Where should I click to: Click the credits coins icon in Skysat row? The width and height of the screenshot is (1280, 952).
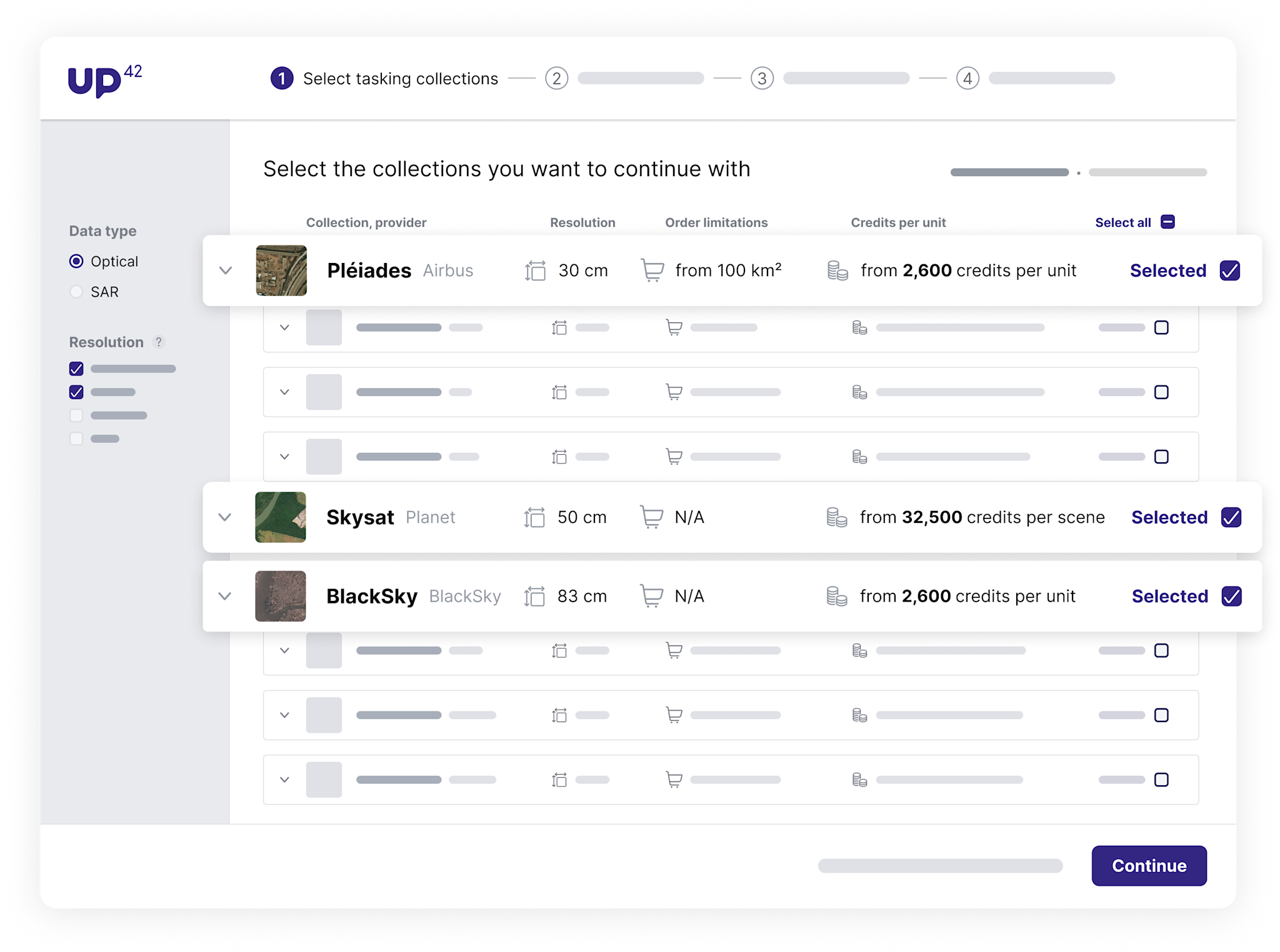coord(836,517)
